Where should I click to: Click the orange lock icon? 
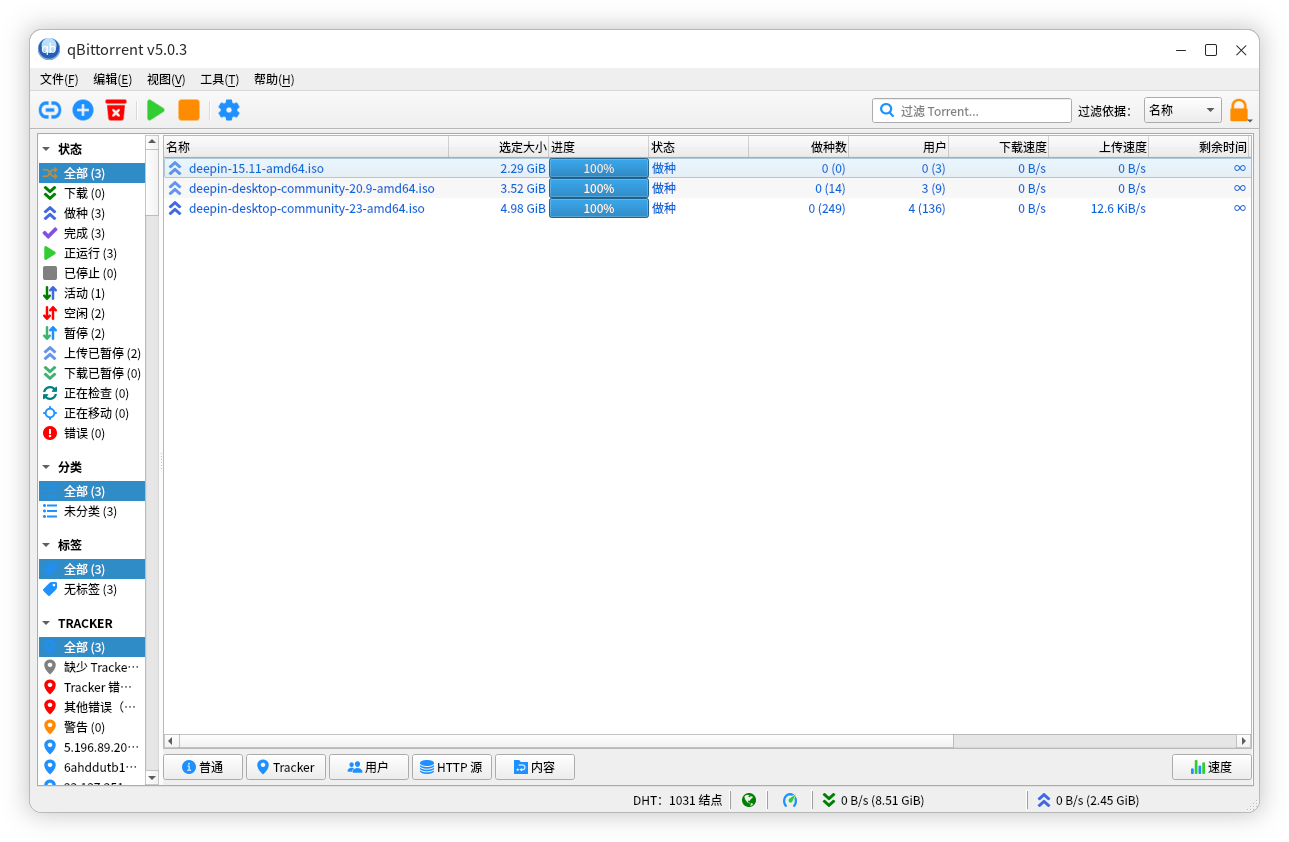tap(1239, 110)
